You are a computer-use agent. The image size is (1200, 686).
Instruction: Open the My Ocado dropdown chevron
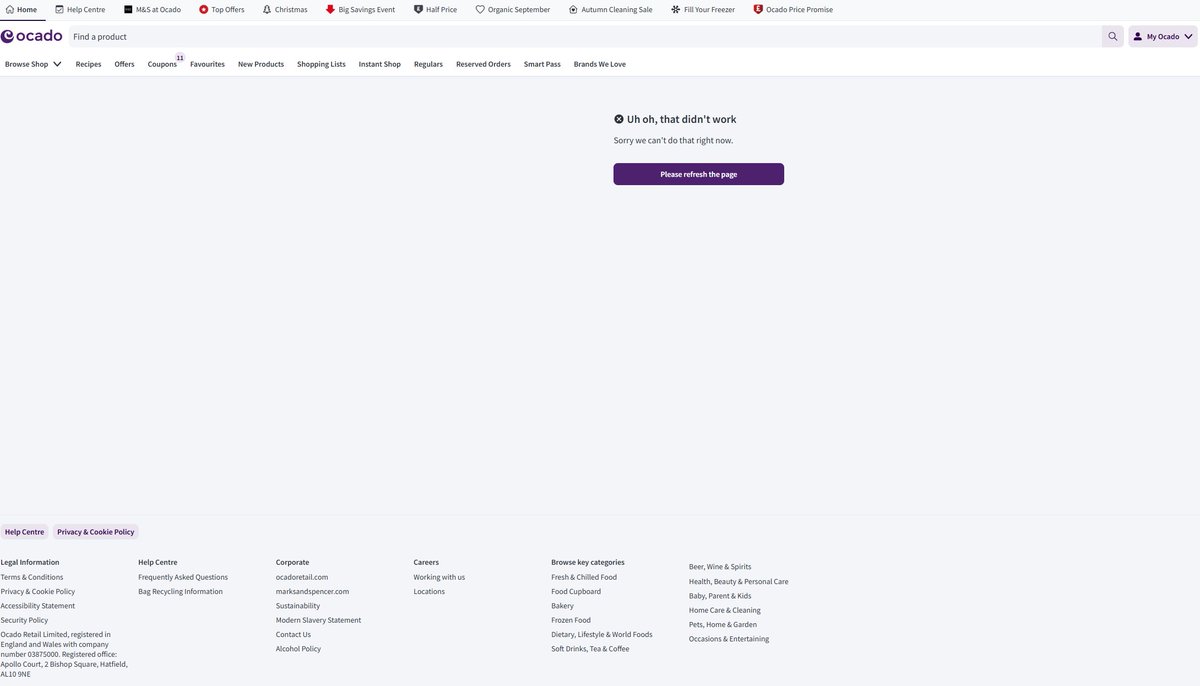pos(1188,36)
